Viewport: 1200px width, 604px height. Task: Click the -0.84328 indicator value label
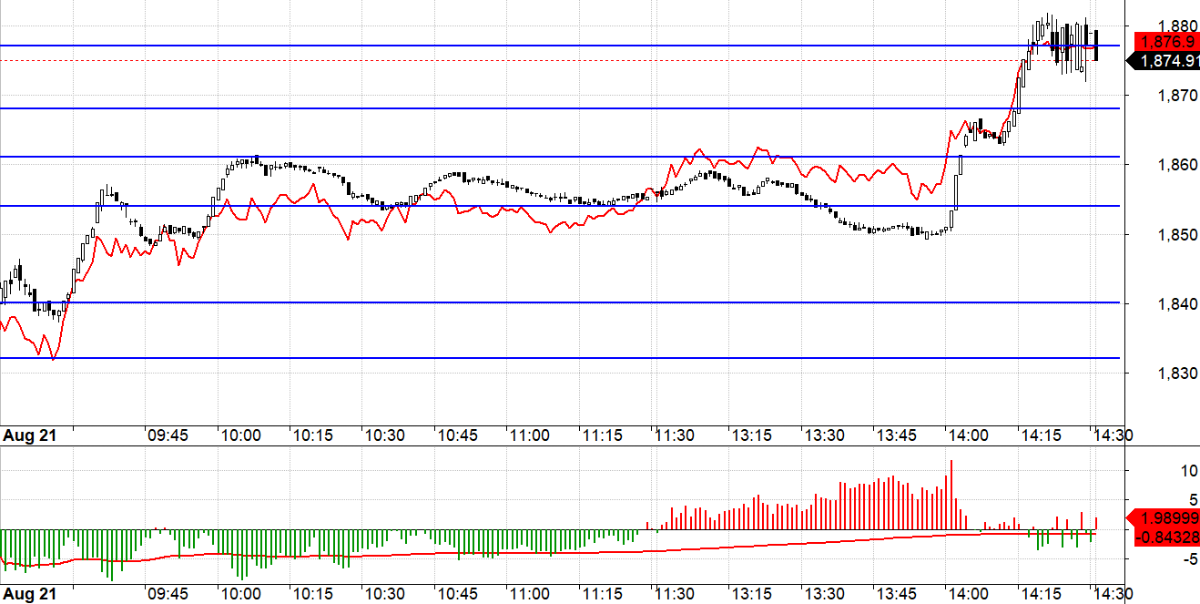click(1166, 537)
